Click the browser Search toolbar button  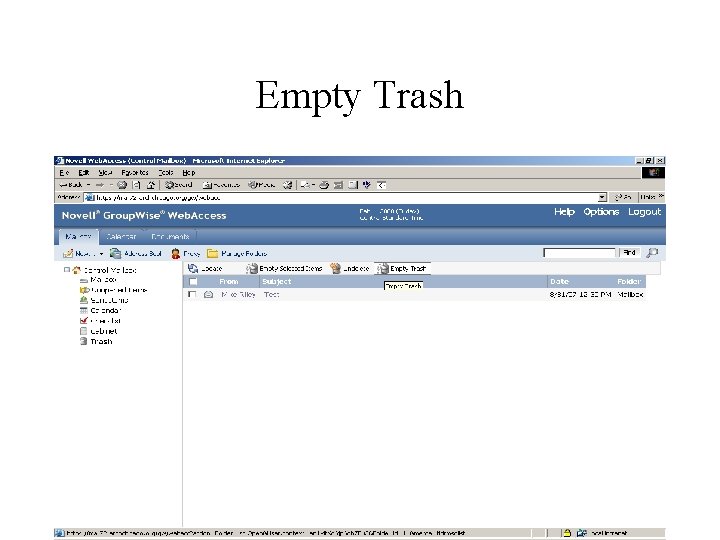click(x=179, y=185)
